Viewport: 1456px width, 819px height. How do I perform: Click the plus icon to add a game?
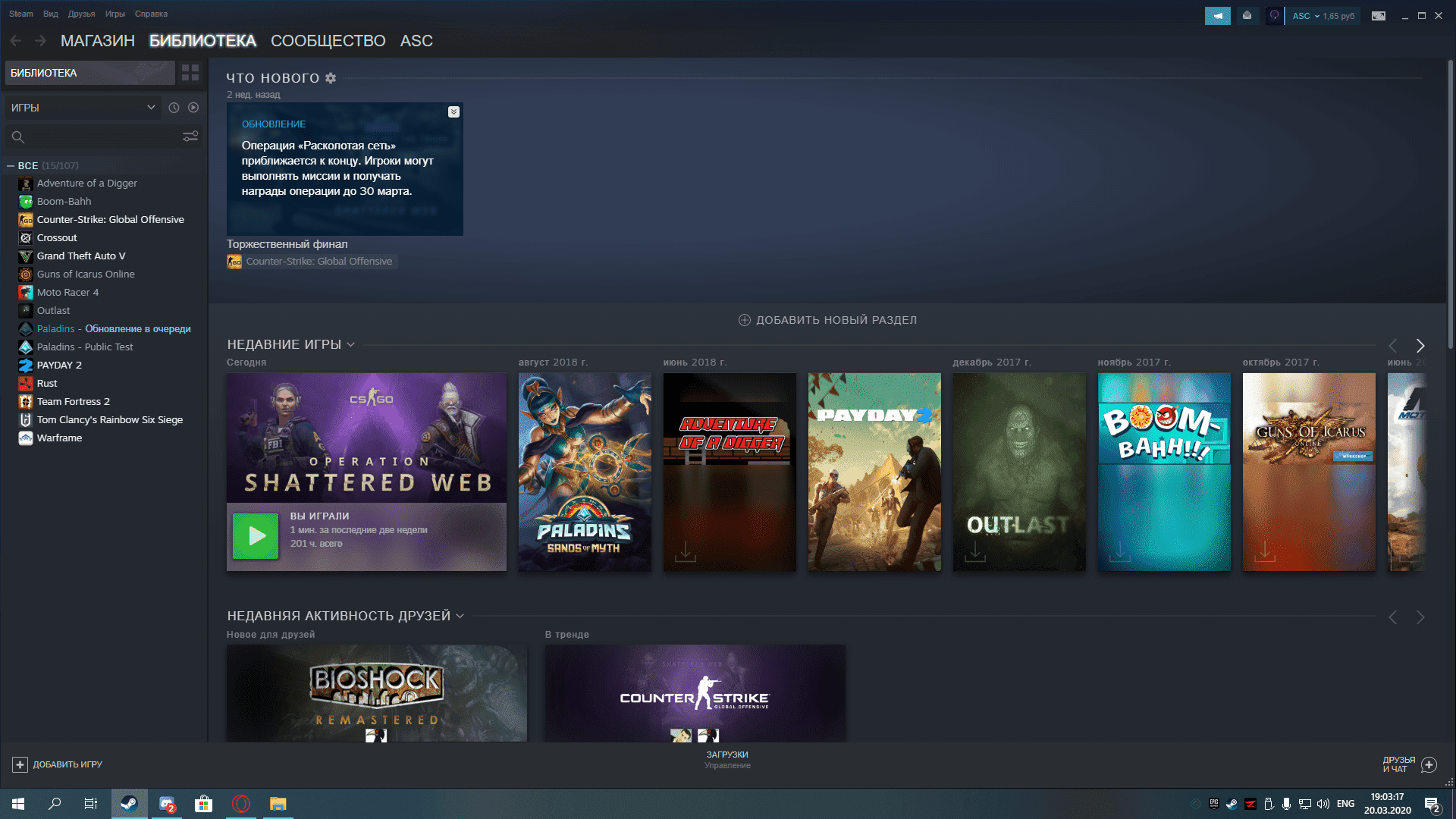tap(20, 764)
